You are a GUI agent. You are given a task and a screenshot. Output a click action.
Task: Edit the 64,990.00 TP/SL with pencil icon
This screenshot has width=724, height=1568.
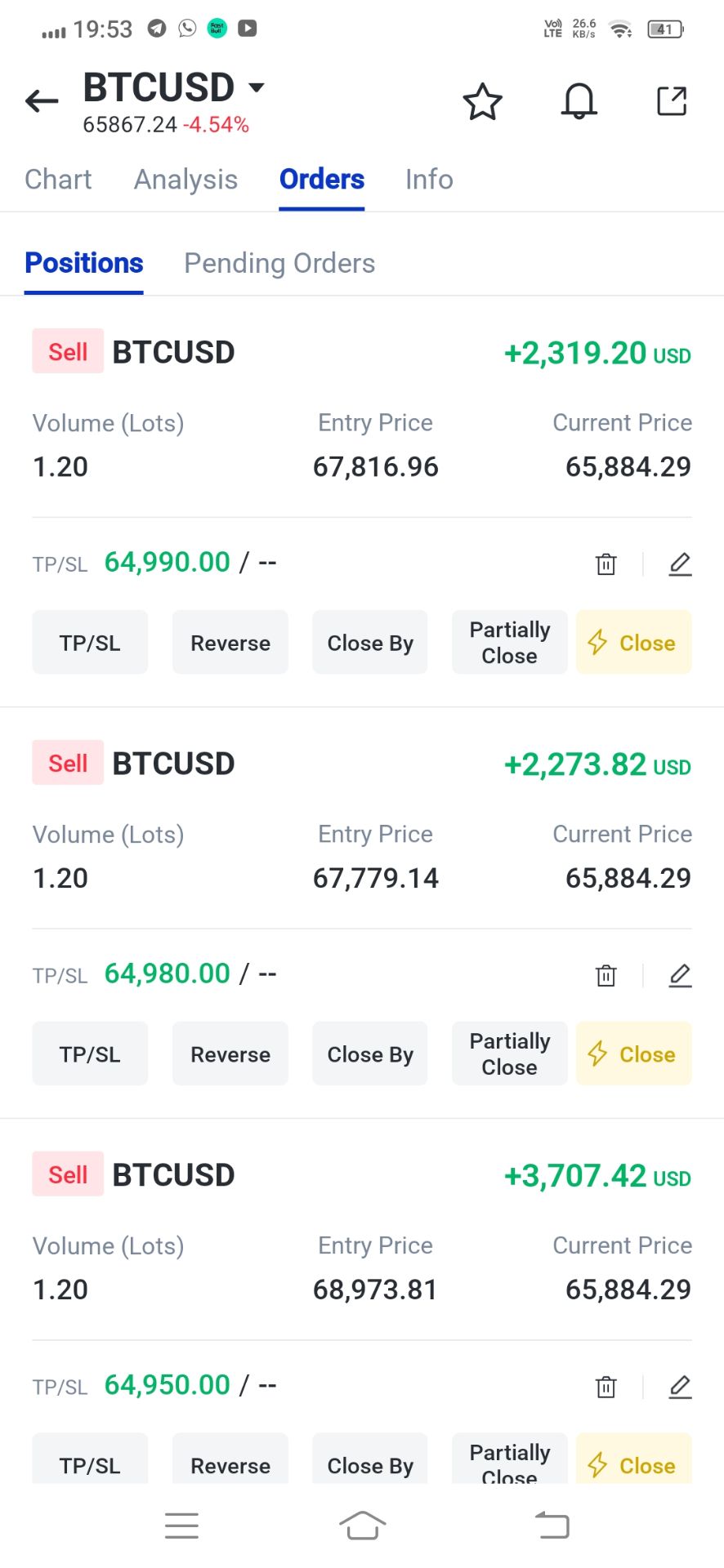coord(680,563)
